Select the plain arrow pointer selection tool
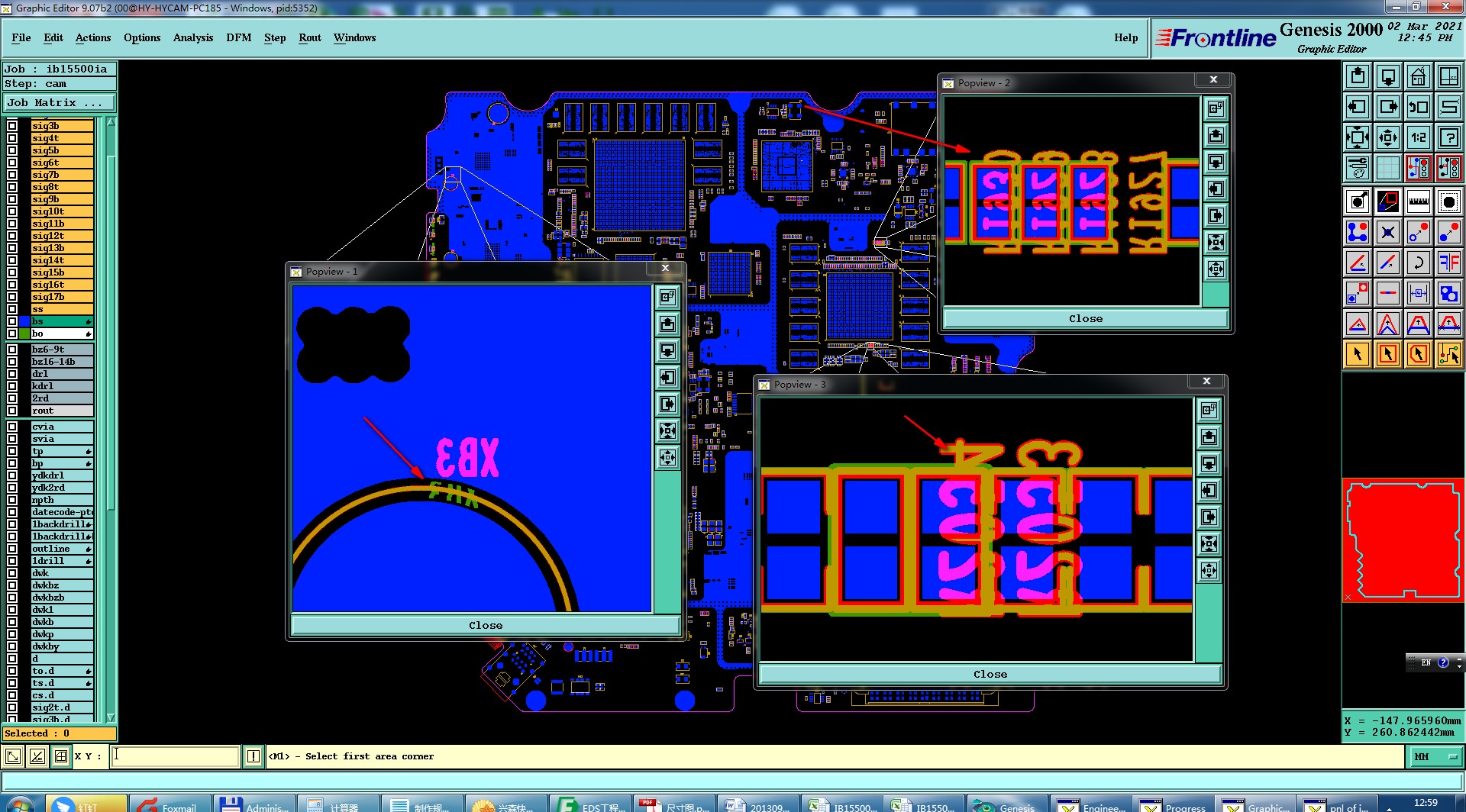Image resolution: width=1466 pixels, height=812 pixels. tap(1357, 354)
